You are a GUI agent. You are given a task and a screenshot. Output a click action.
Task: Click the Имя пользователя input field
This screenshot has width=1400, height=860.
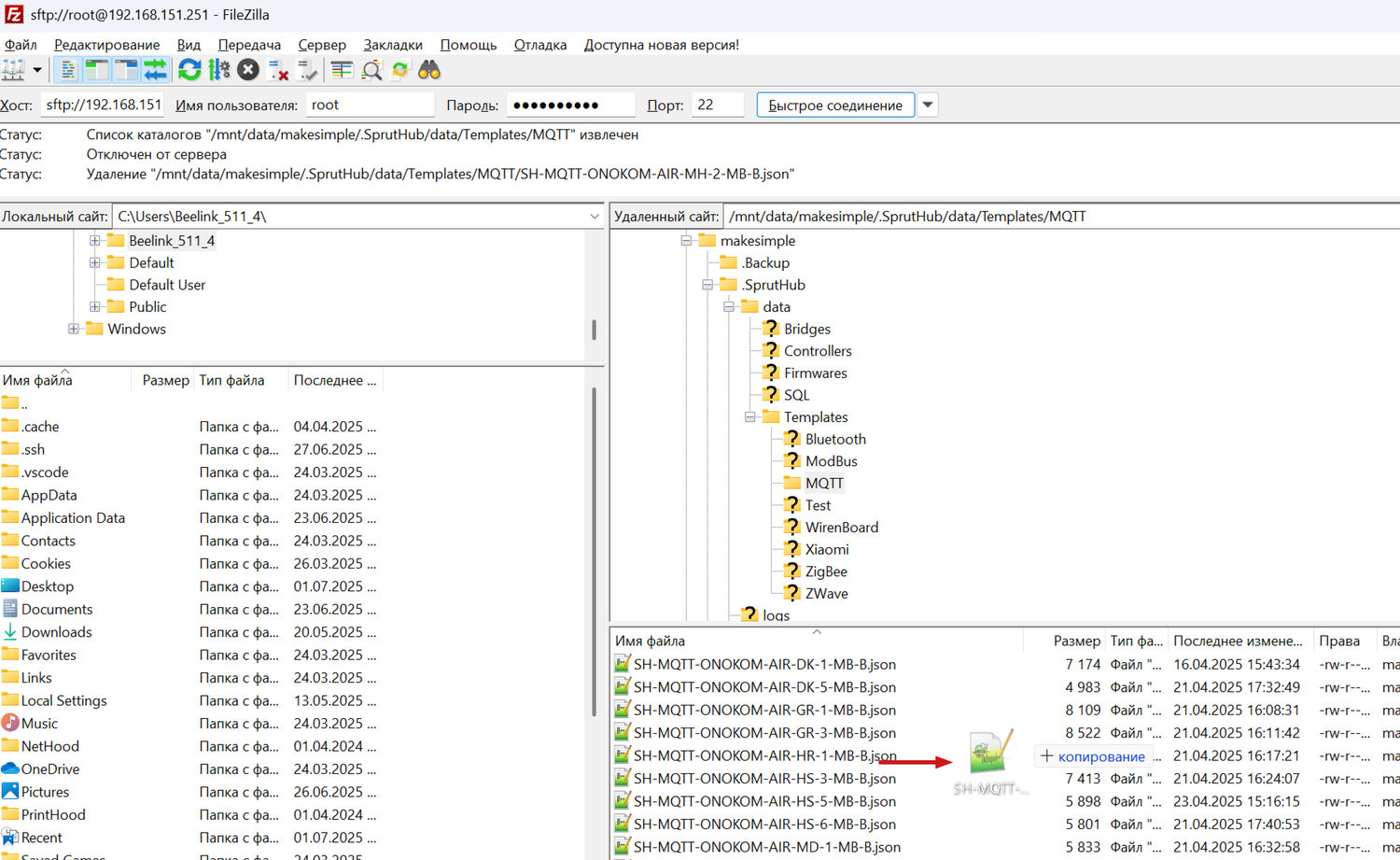pos(370,105)
